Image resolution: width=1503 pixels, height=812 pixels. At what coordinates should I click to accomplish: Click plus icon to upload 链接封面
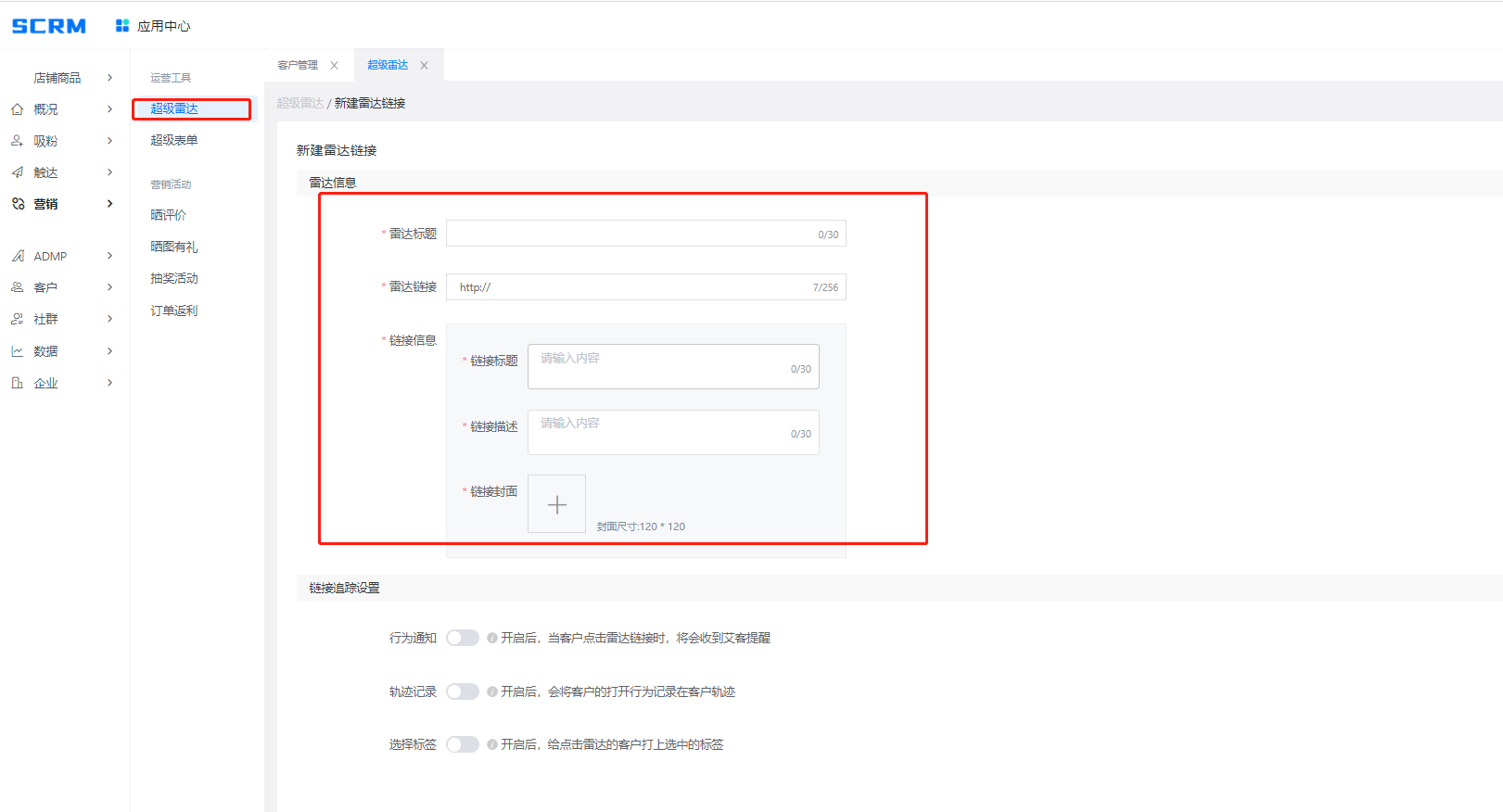coord(556,504)
